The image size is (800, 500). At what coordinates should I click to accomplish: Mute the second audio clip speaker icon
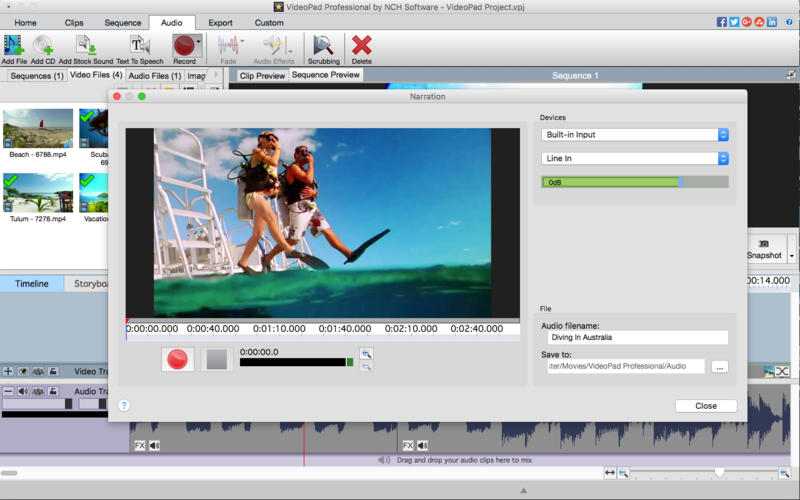coord(422,445)
